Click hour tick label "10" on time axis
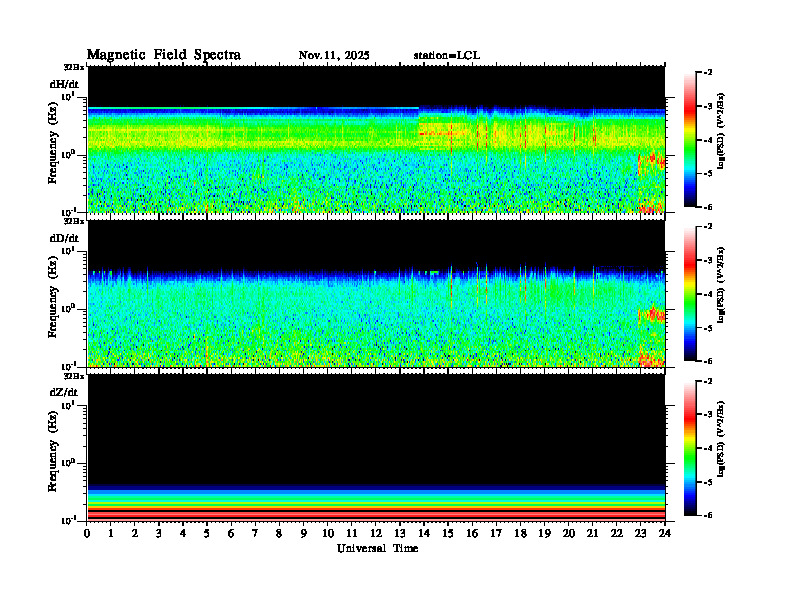Viewport: 792px width, 612px height. (328, 534)
